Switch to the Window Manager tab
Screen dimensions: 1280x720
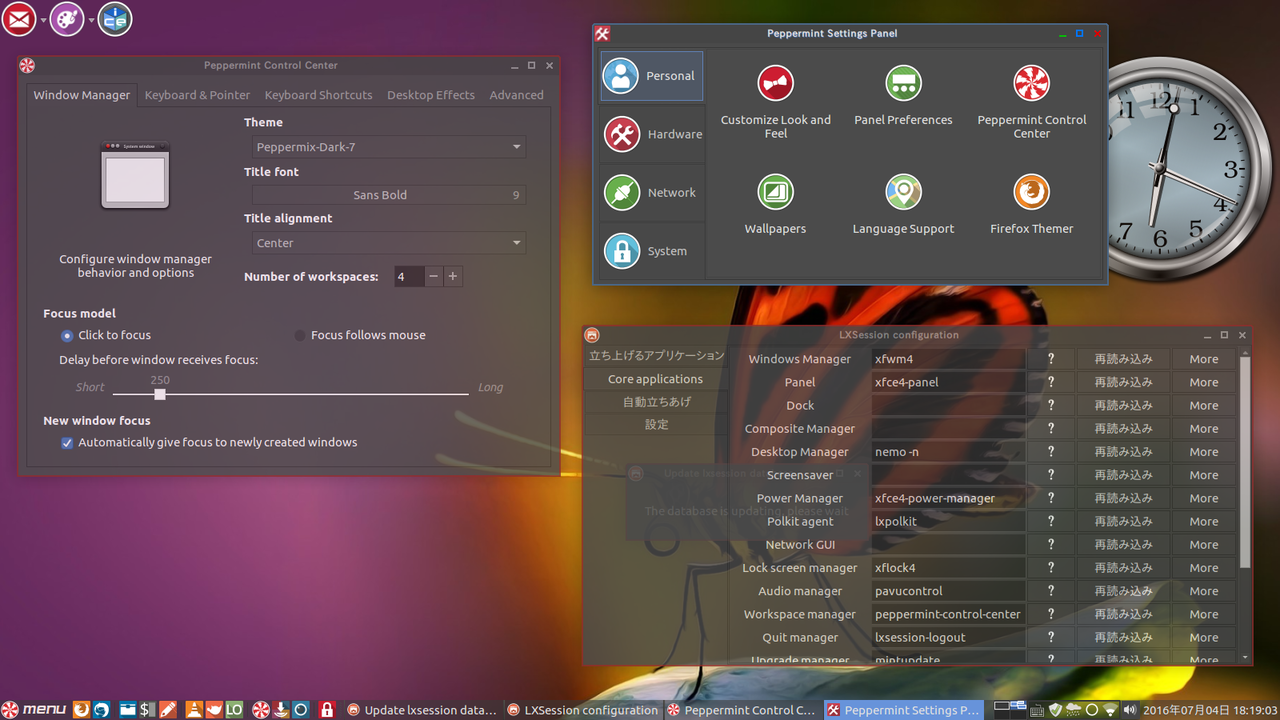(82, 95)
